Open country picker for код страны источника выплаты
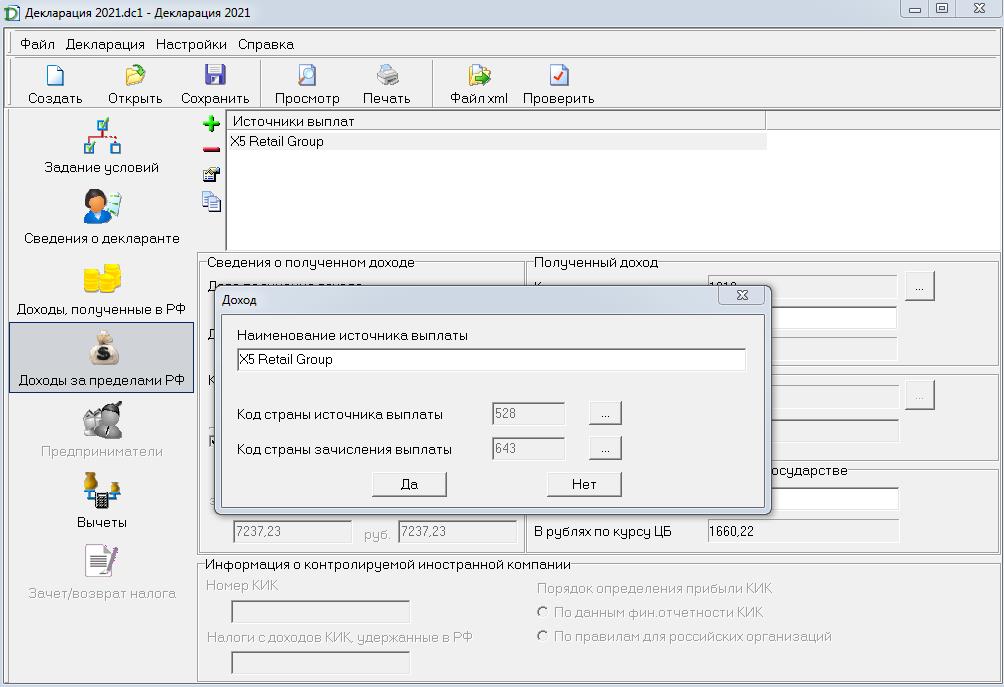 point(605,413)
